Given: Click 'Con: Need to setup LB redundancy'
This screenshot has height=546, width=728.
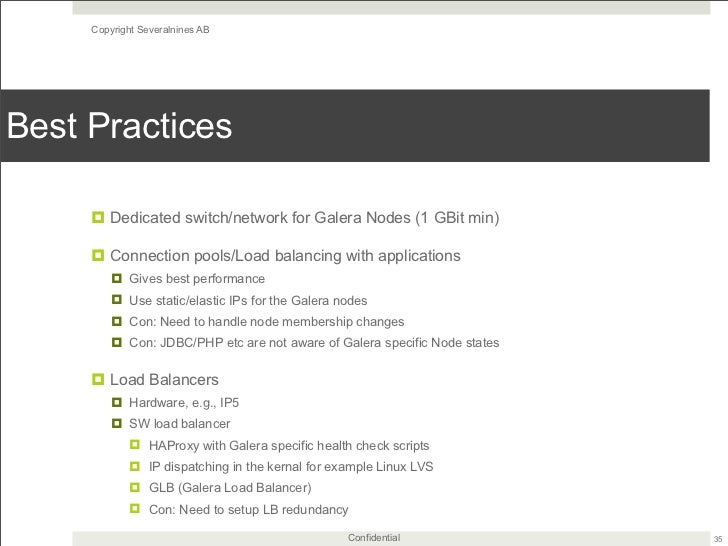Looking at the screenshot, I should 248,509.
